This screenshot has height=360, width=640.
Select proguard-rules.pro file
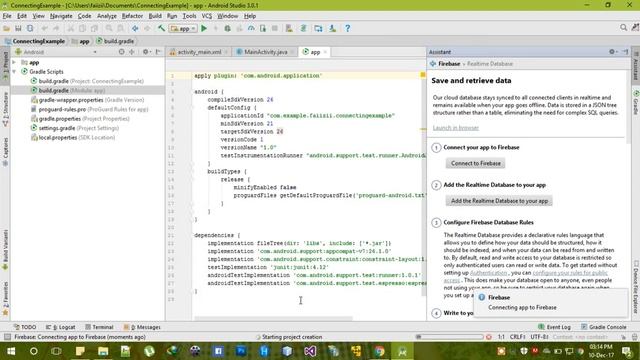pyautogui.click(x=89, y=109)
